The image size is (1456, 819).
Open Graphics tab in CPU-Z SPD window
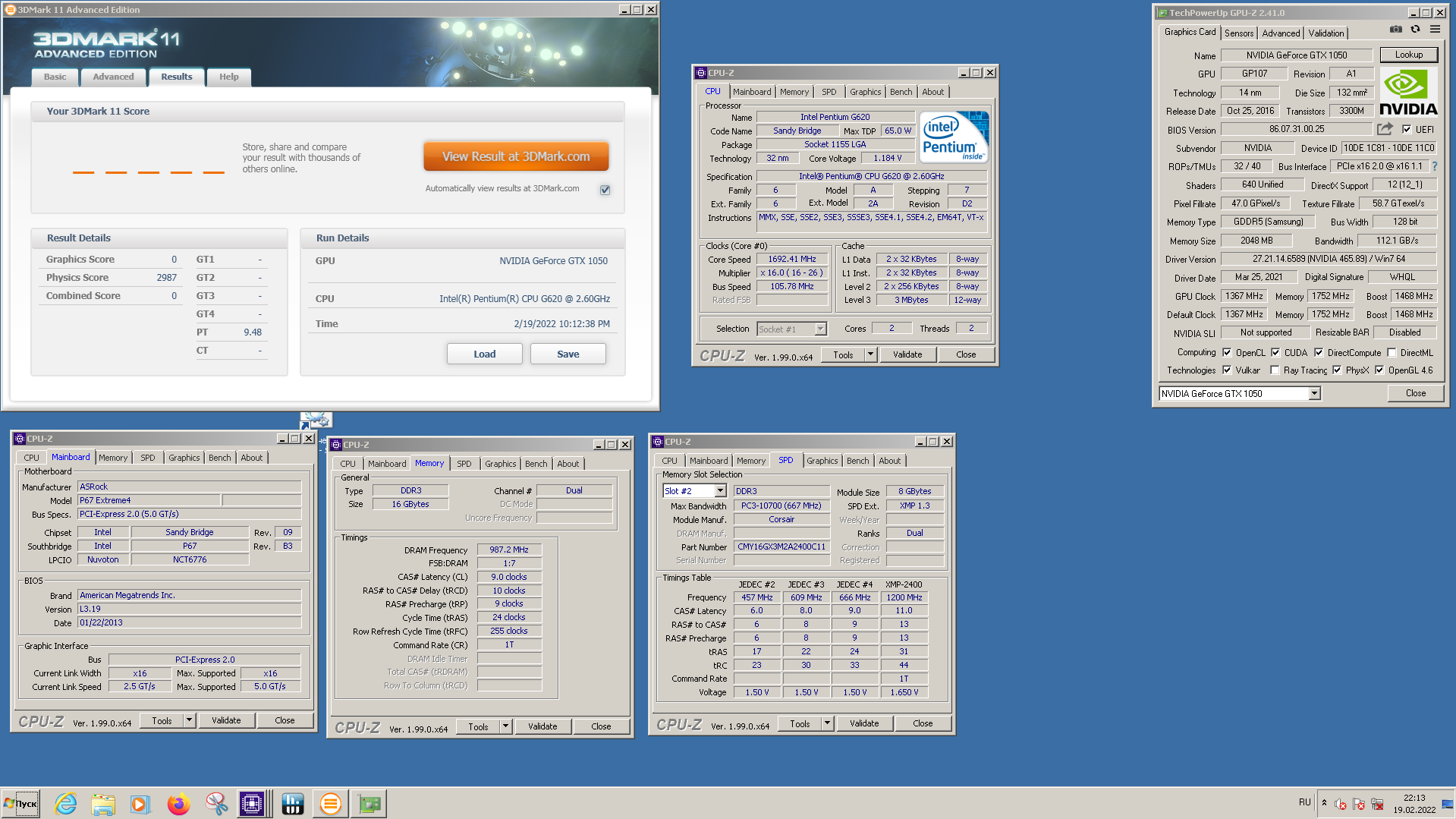822,461
